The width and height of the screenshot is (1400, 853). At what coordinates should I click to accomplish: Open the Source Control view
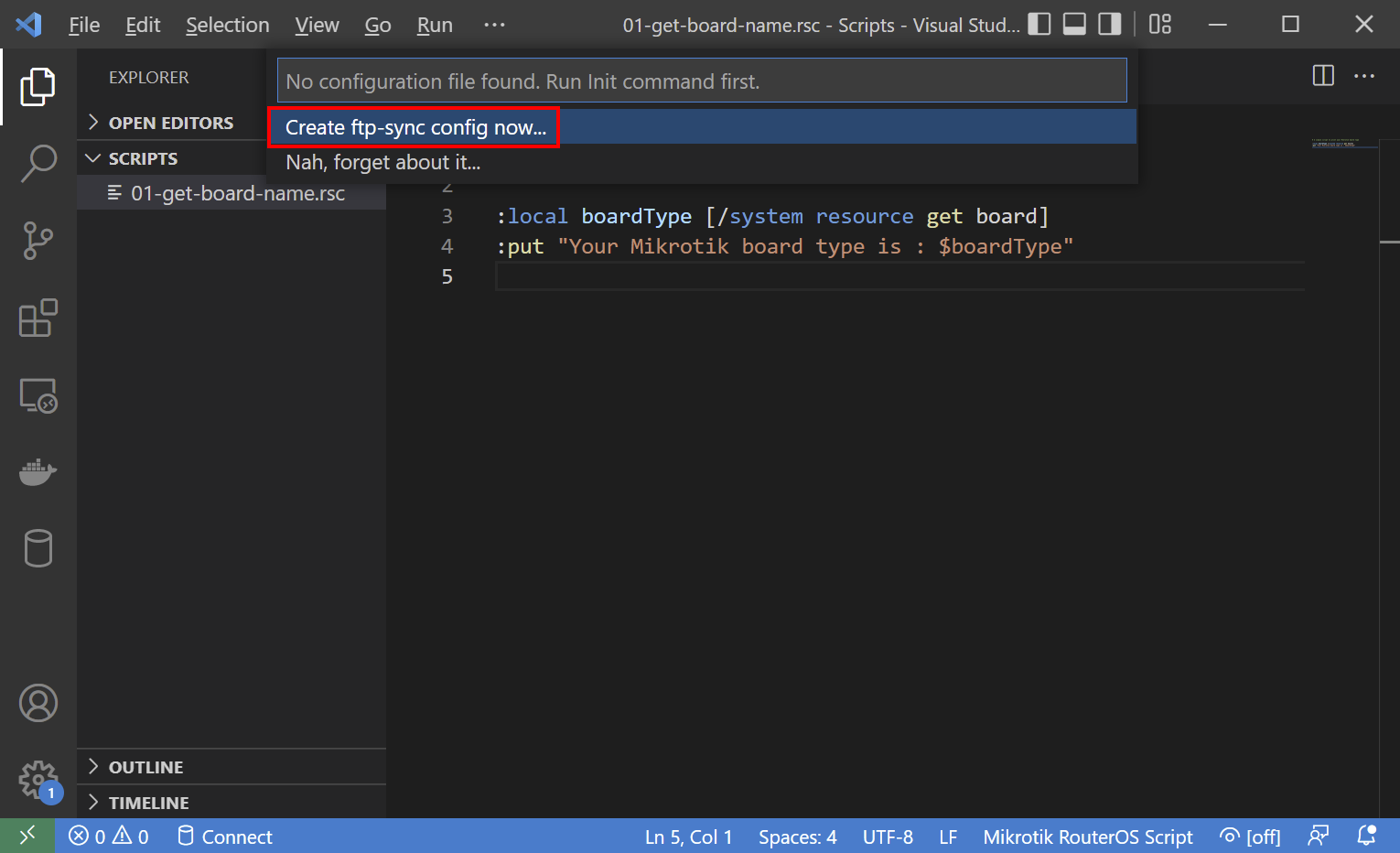point(38,242)
